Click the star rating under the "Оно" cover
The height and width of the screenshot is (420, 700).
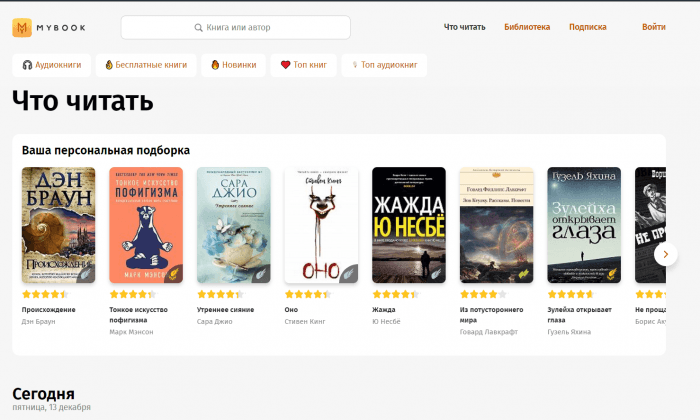click(x=308, y=294)
